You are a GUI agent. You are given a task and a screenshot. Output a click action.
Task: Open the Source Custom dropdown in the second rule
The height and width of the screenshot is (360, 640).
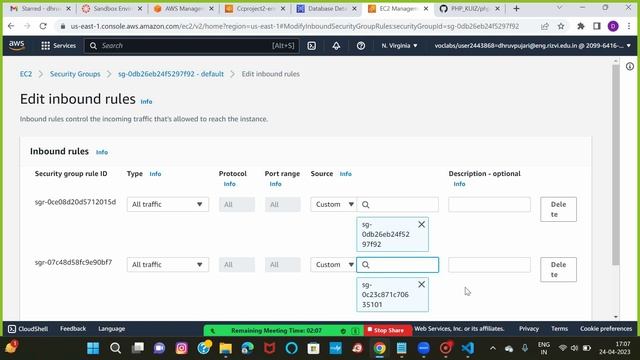333,265
